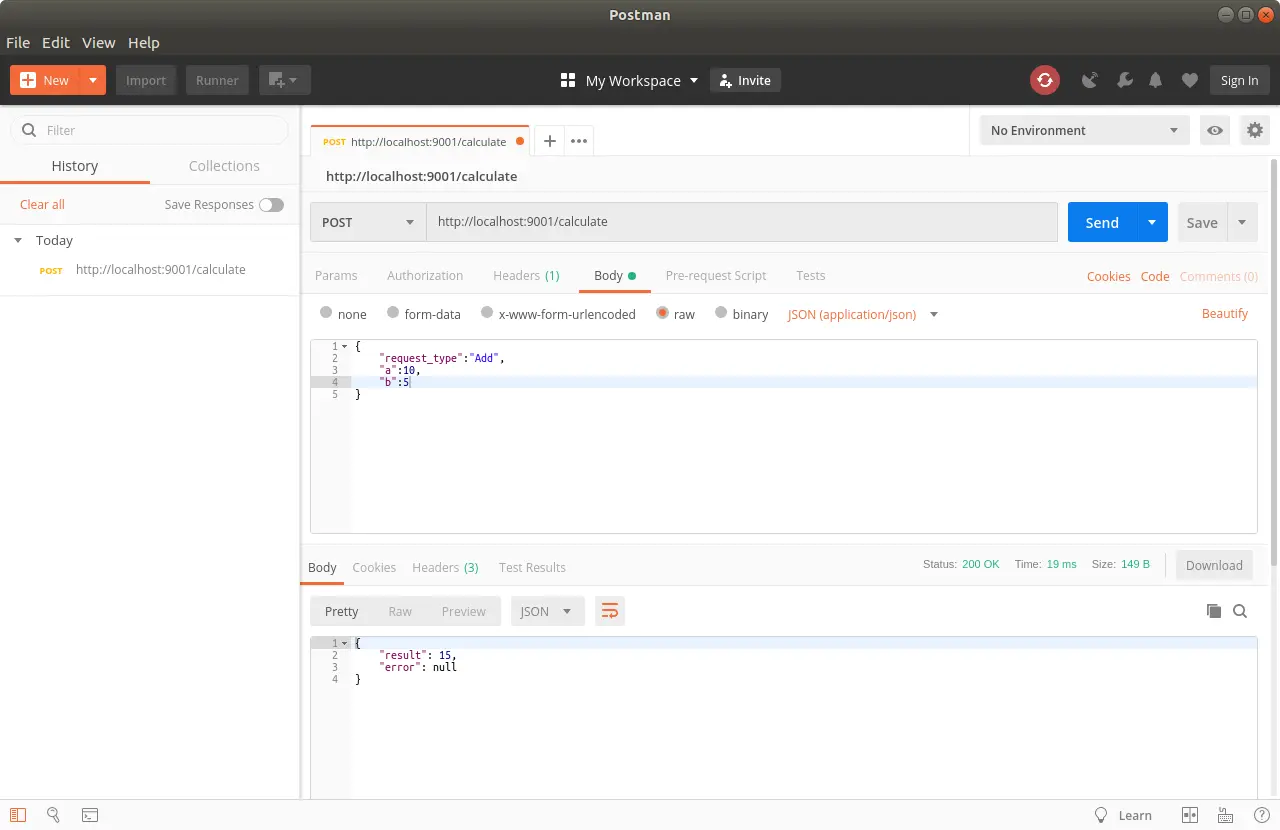
Task: Open settings via the wrench icon
Action: 1124,80
